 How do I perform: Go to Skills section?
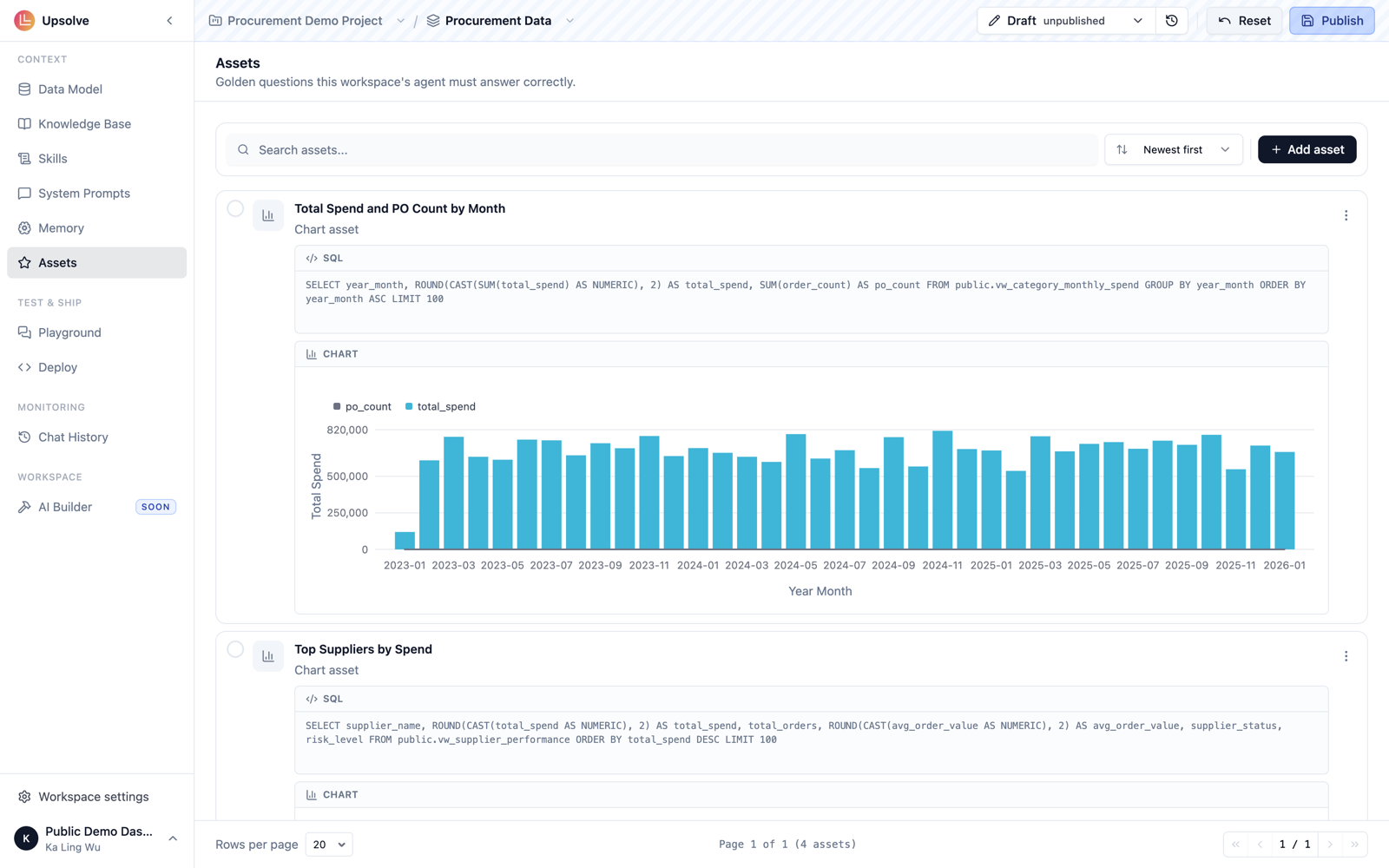[x=96, y=159]
